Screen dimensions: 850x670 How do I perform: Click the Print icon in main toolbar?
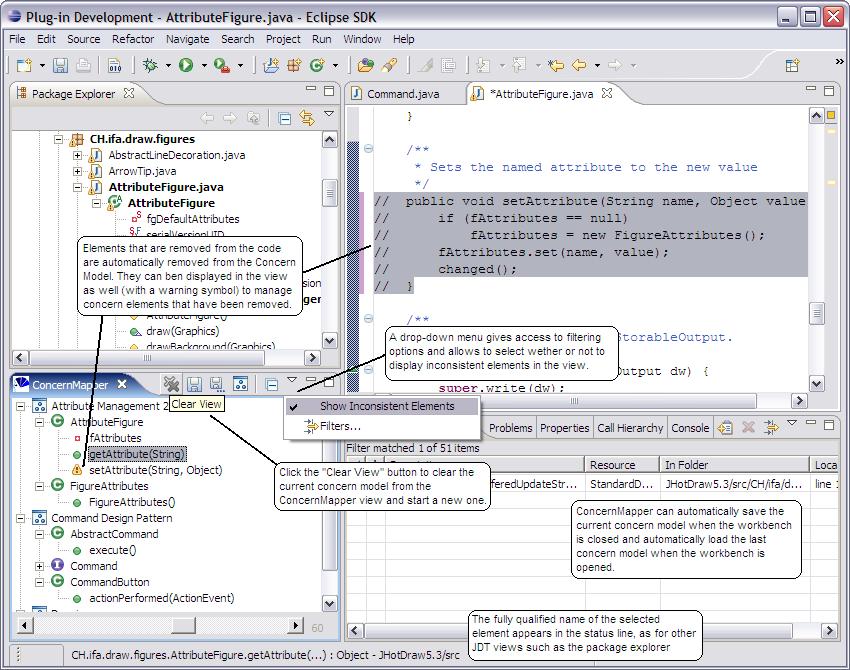point(83,66)
